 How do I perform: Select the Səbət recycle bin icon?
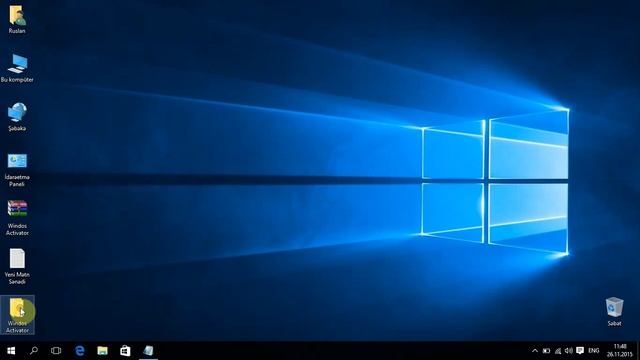614,311
